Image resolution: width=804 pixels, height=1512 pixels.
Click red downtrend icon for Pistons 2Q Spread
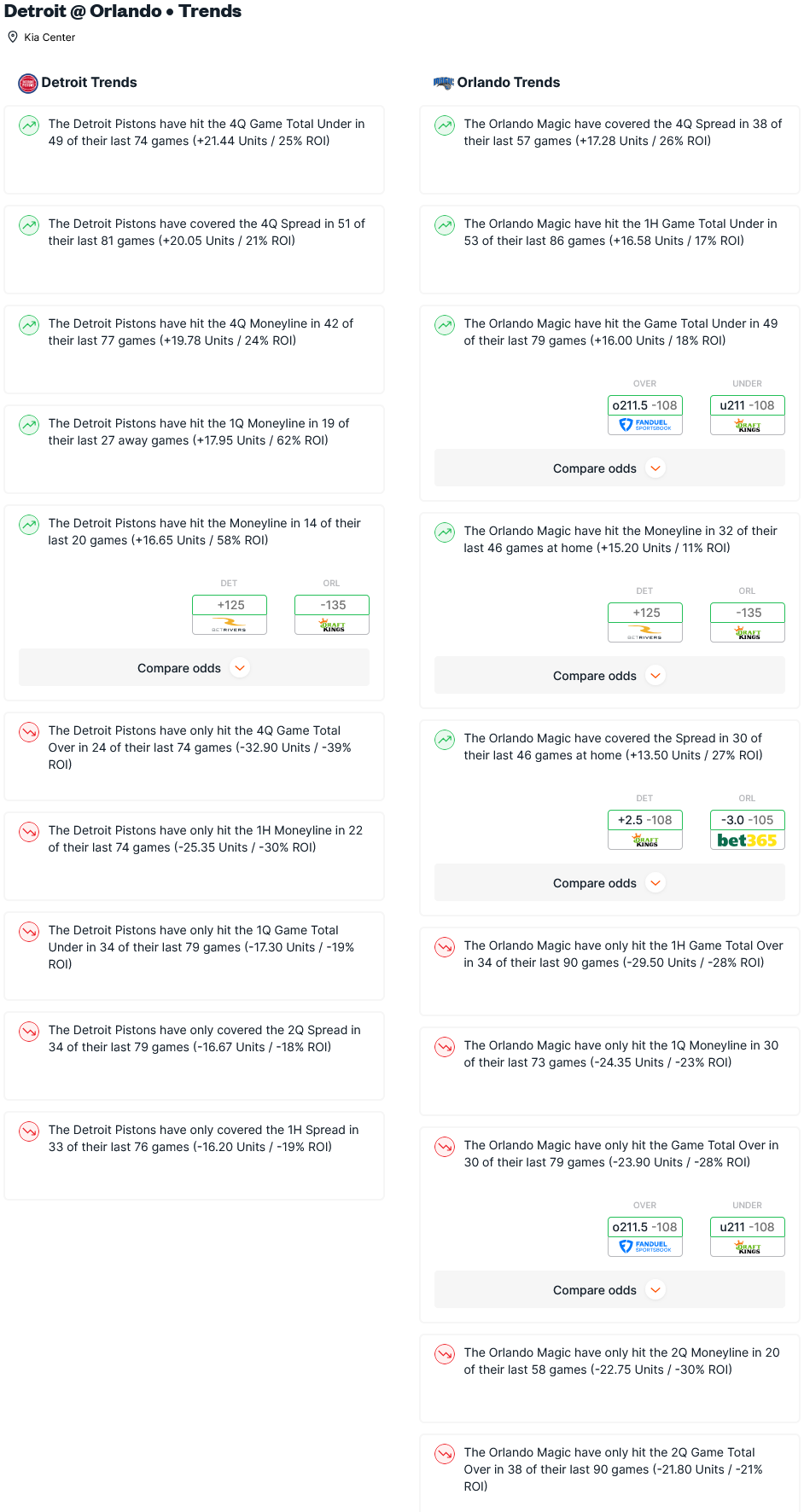(29, 1032)
